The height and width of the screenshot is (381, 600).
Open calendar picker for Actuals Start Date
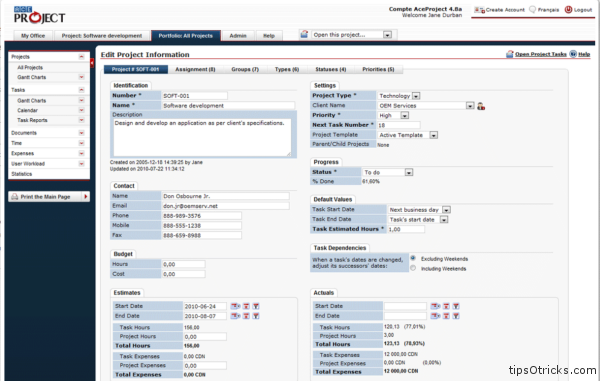pyautogui.click(x=435, y=306)
